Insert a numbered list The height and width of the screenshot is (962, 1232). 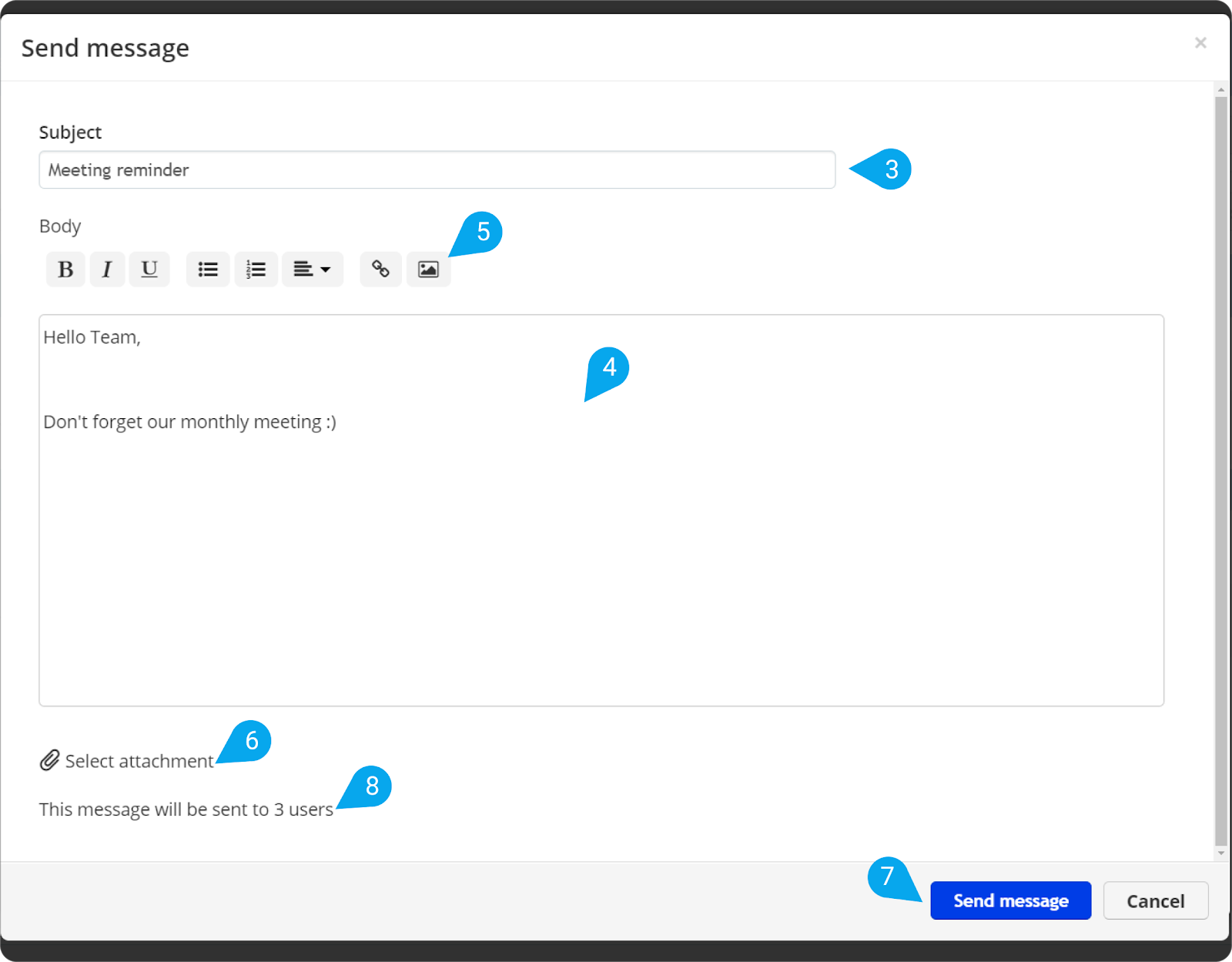(x=256, y=269)
